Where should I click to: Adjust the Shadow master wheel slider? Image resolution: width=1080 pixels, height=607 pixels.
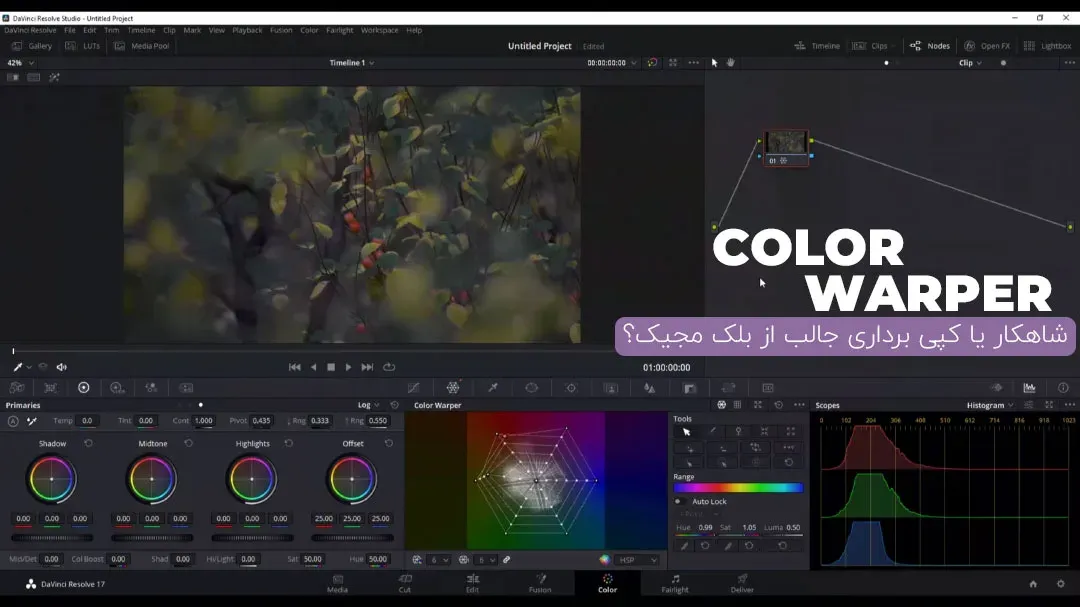tap(52, 538)
